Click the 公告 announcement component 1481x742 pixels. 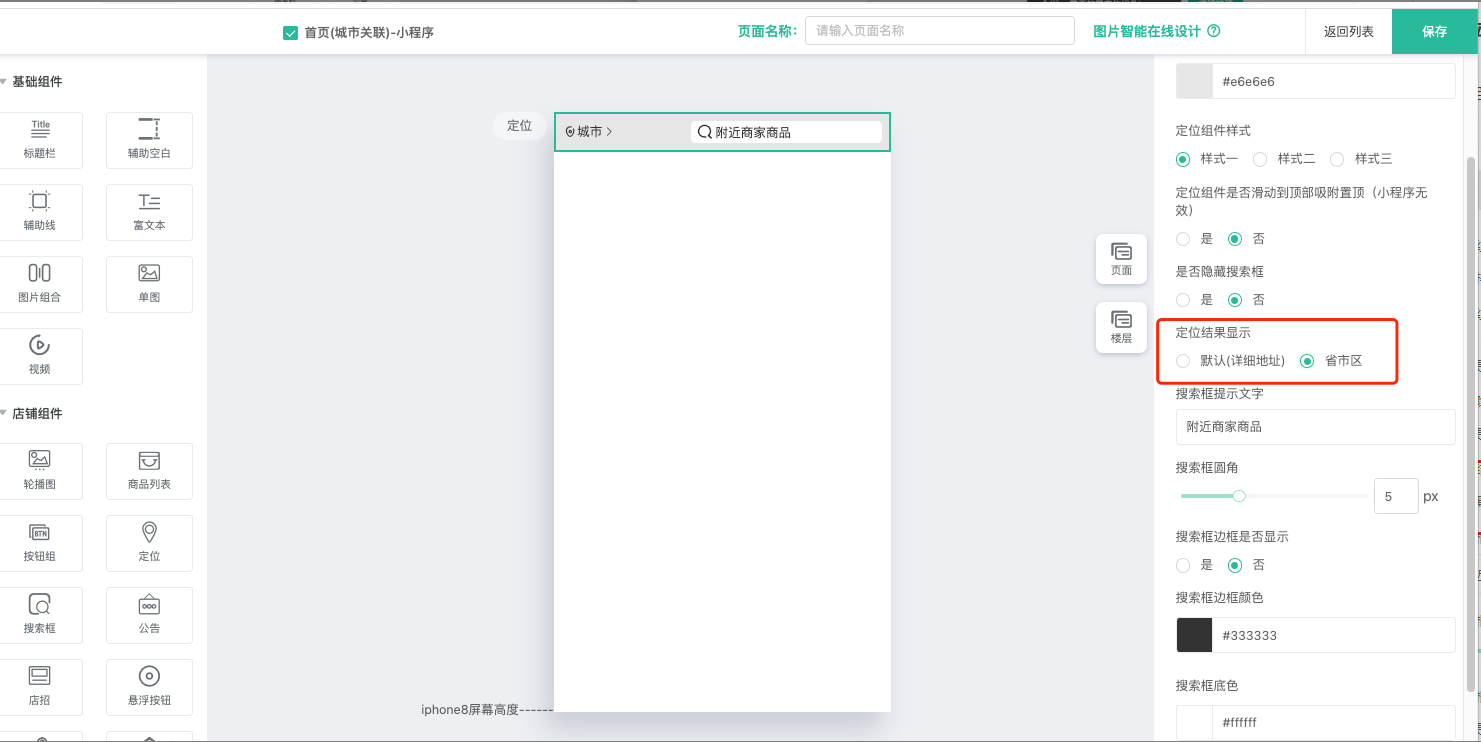coord(149,615)
